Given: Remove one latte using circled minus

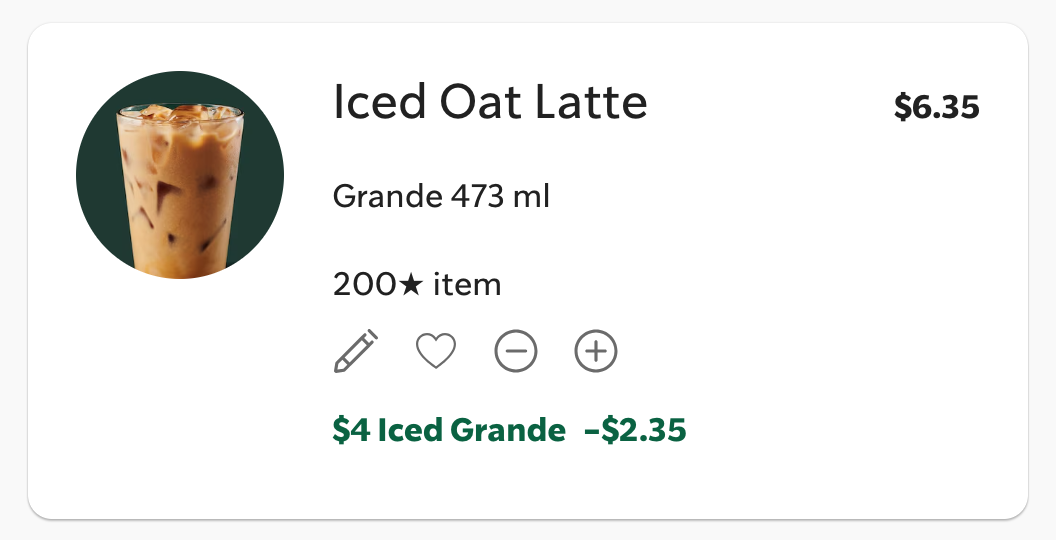Looking at the screenshot, I should coord(516,351).
